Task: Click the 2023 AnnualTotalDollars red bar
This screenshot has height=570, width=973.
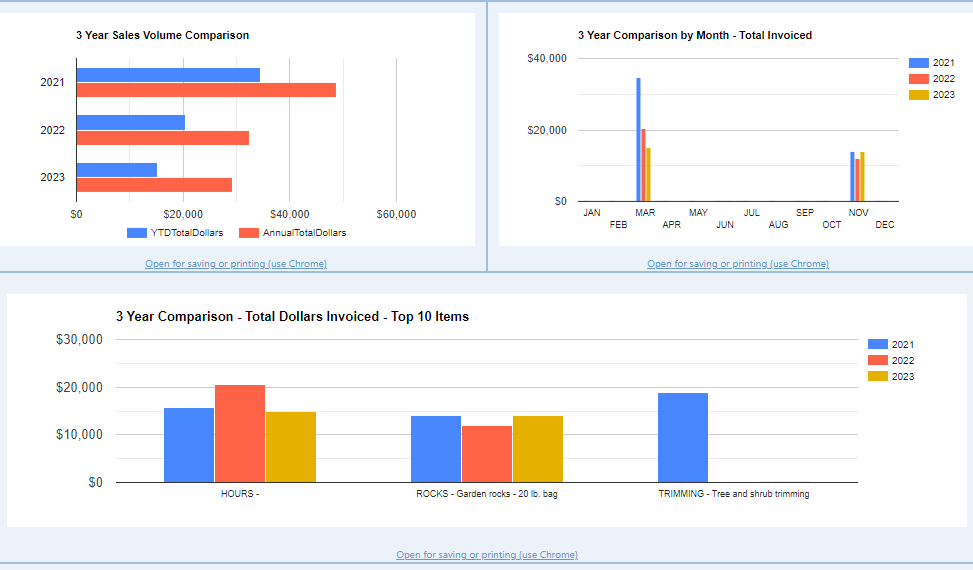Action: click(154, 185)
